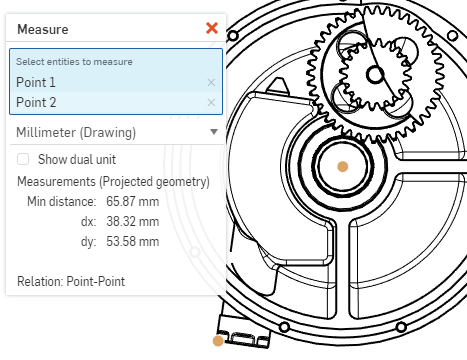The image size is (467, 360).
Task: Open the Millimeter (Drawing) units dropdown
Action: 116,132
